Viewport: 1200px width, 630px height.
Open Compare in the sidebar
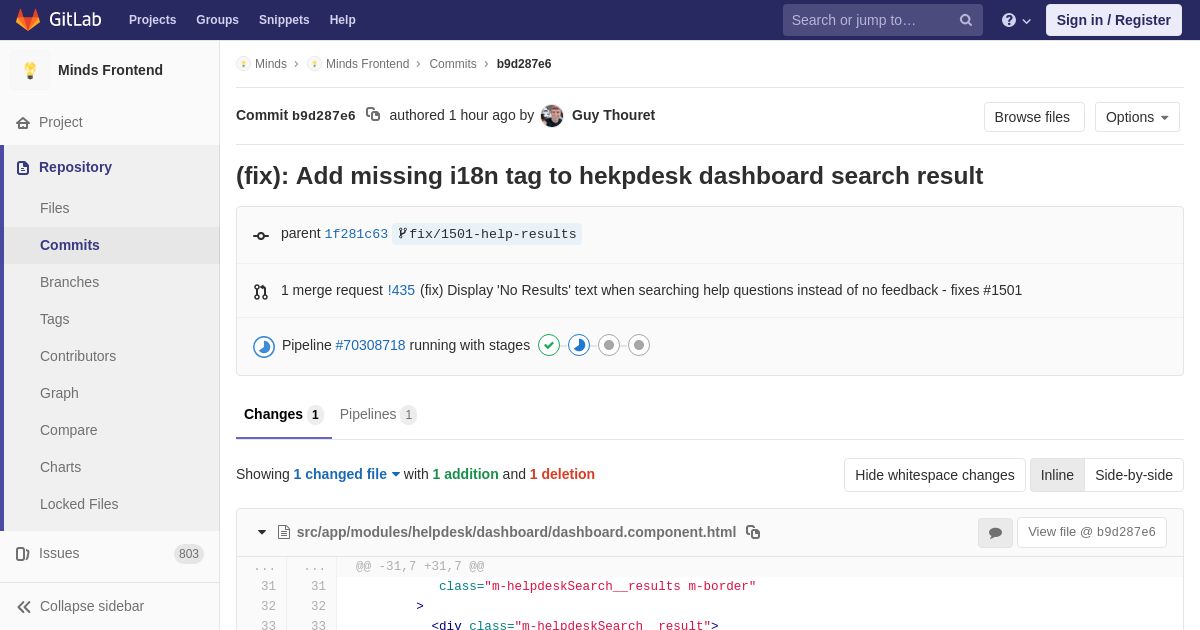click(110, 430)
